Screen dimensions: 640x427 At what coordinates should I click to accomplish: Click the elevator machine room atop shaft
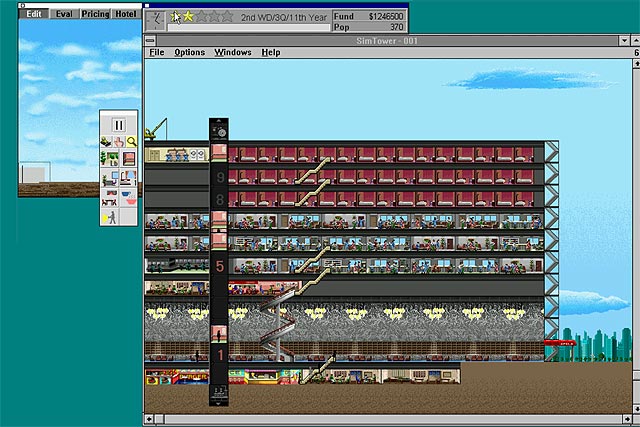[219, 130]
